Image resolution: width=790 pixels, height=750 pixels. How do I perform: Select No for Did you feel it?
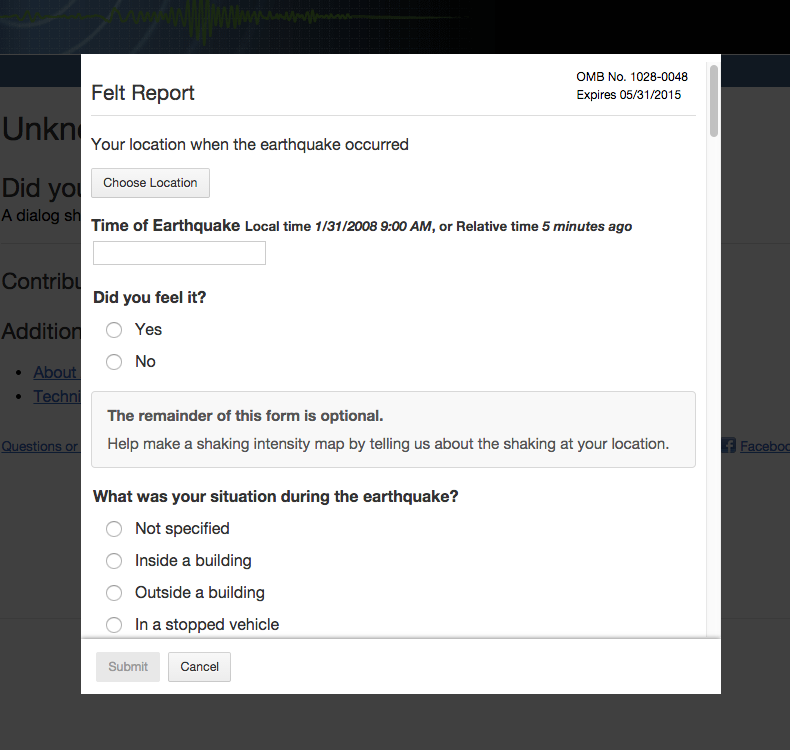click(x=114, y=362)
